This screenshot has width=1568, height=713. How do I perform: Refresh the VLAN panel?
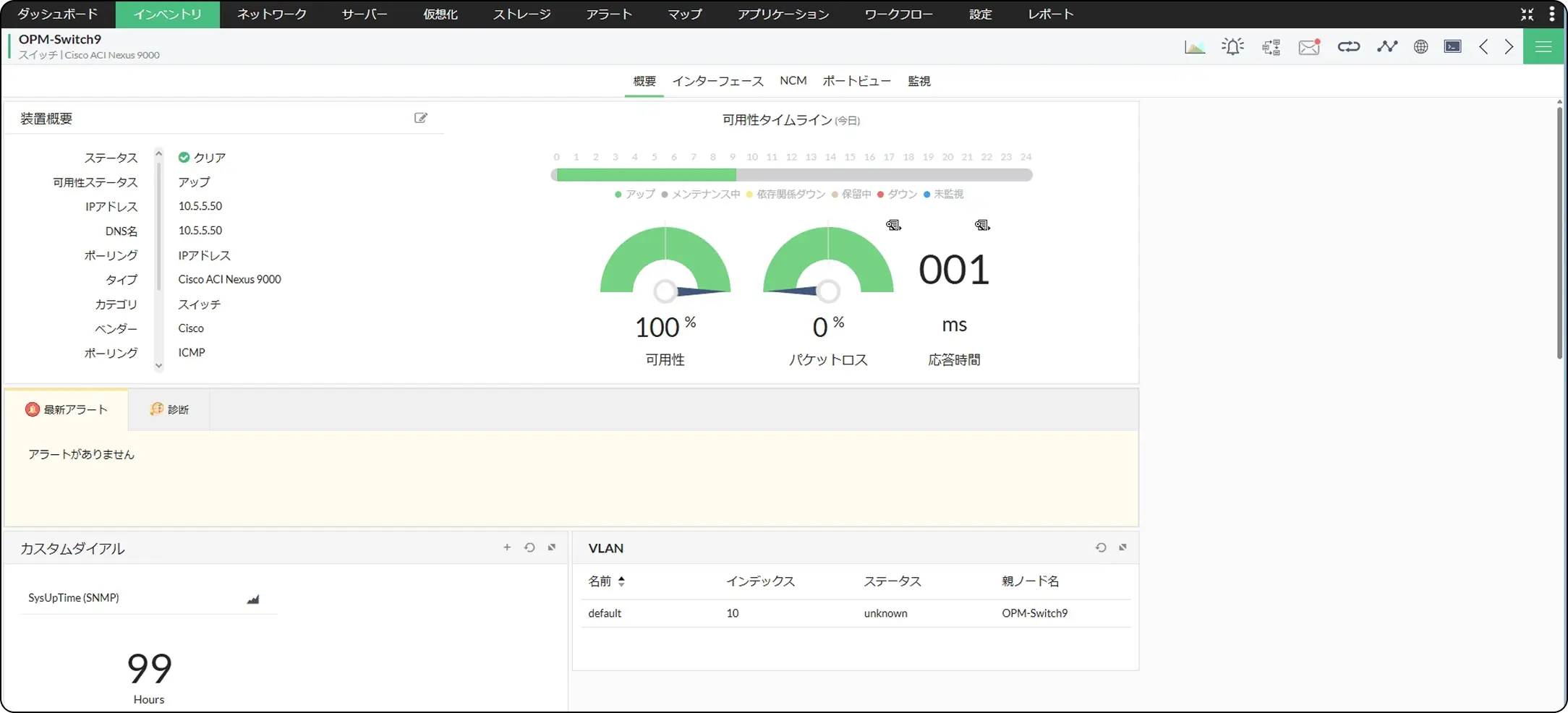click(x=1101, y=547)
